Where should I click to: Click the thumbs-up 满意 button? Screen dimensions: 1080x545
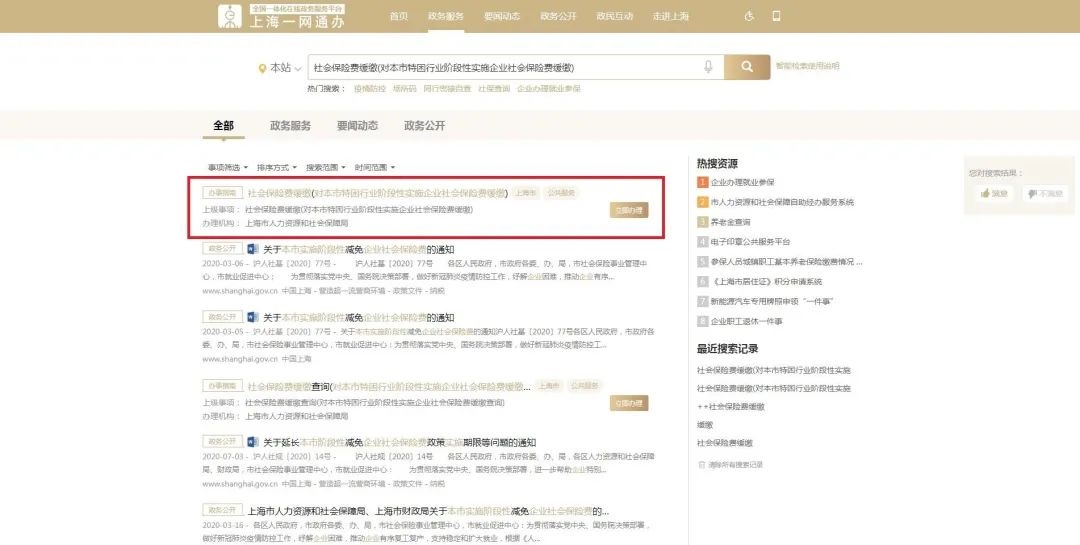(x=994, y=193)
